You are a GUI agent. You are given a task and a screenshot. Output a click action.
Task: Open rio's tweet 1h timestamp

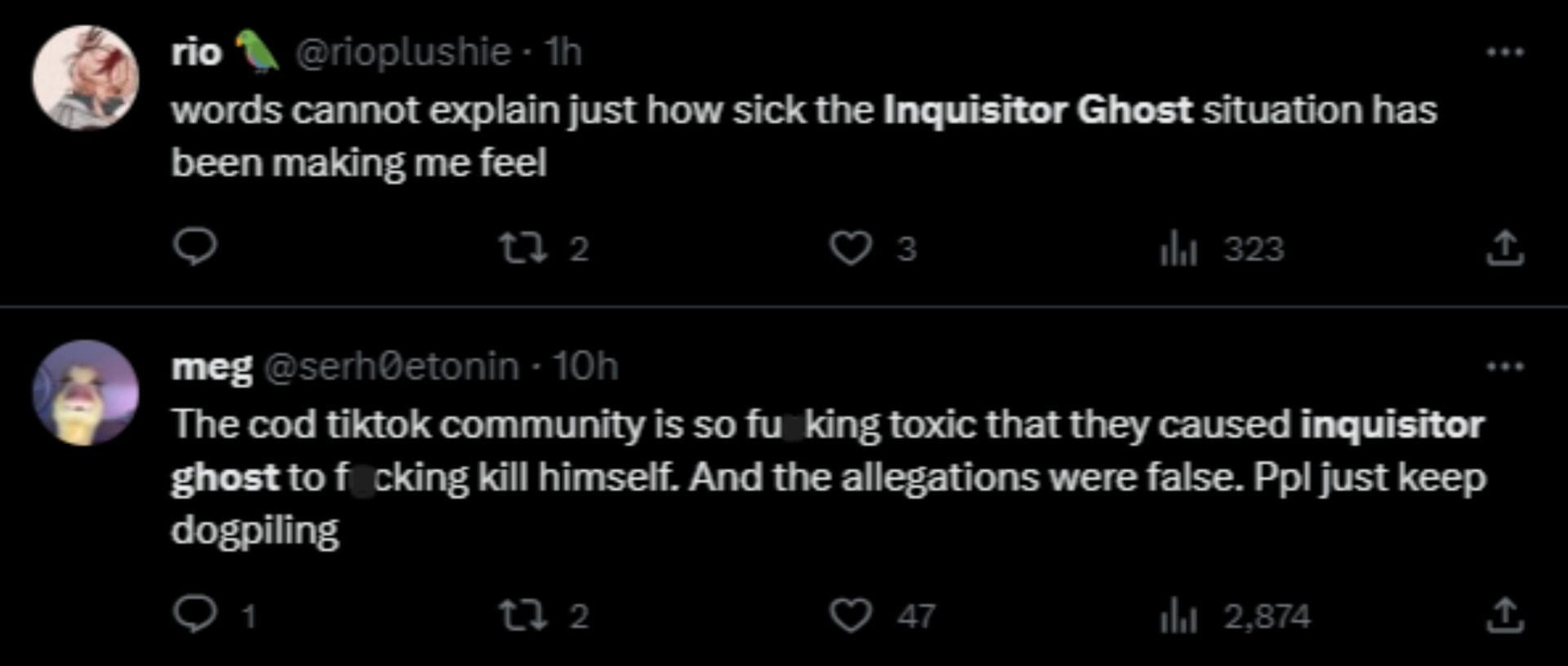563,52
